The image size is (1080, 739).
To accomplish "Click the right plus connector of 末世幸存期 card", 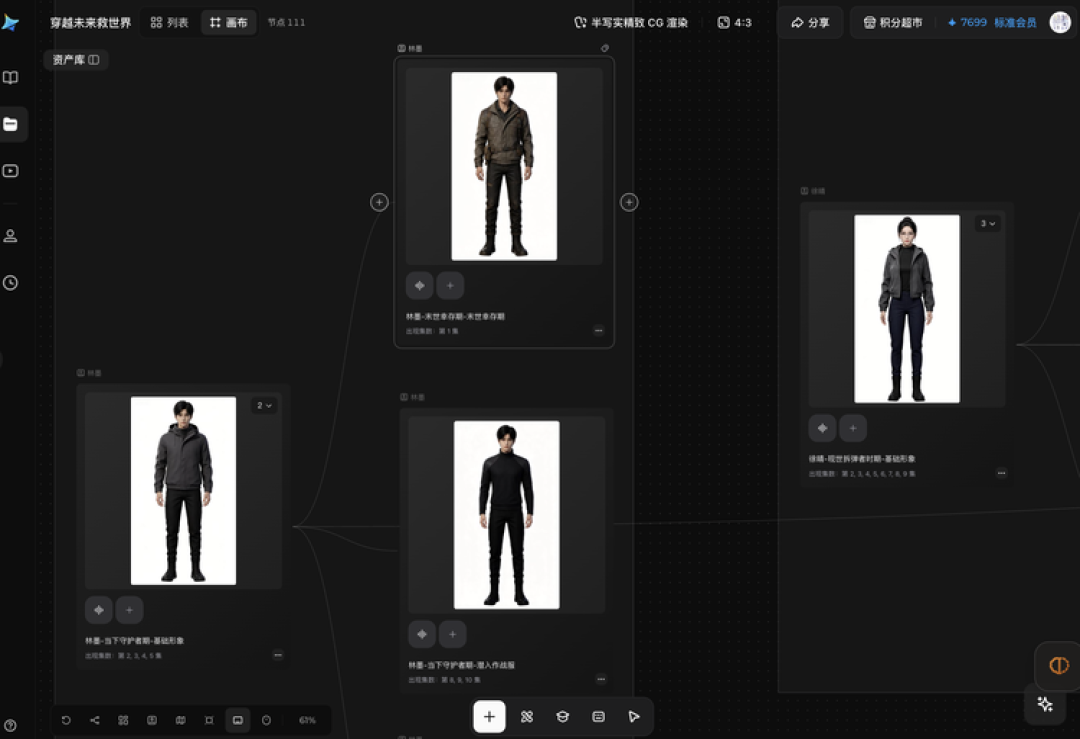I will (629, 202).
